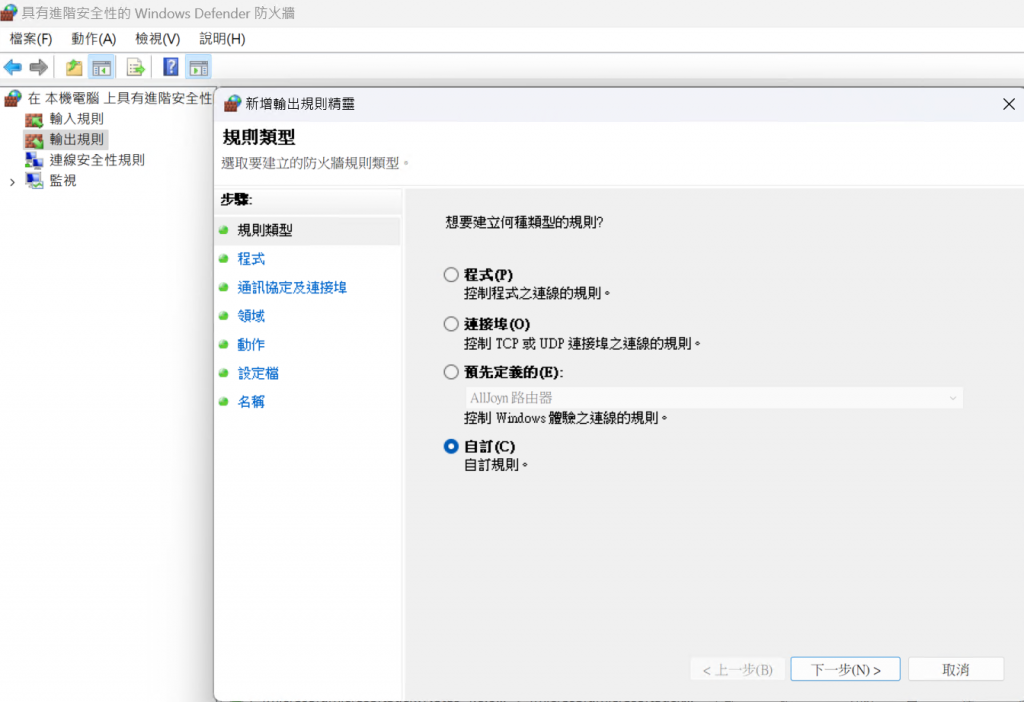Viewport: 1024px width, 702px height.
Task: Go to the 程式 step
Action: [251, 259]
